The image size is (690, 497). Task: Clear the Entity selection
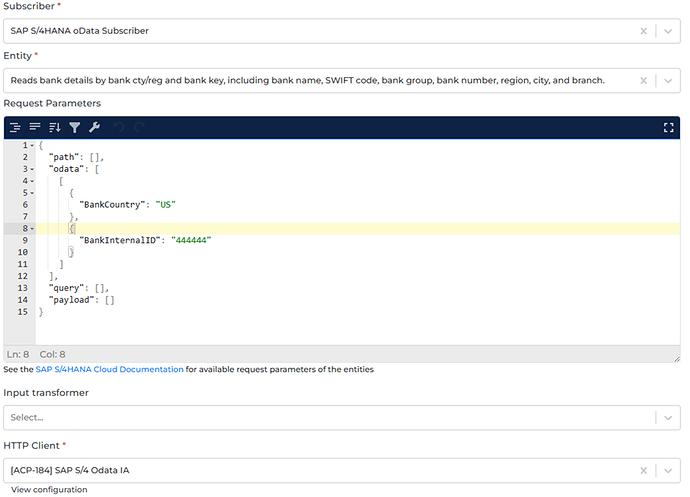tap(643, 81)
